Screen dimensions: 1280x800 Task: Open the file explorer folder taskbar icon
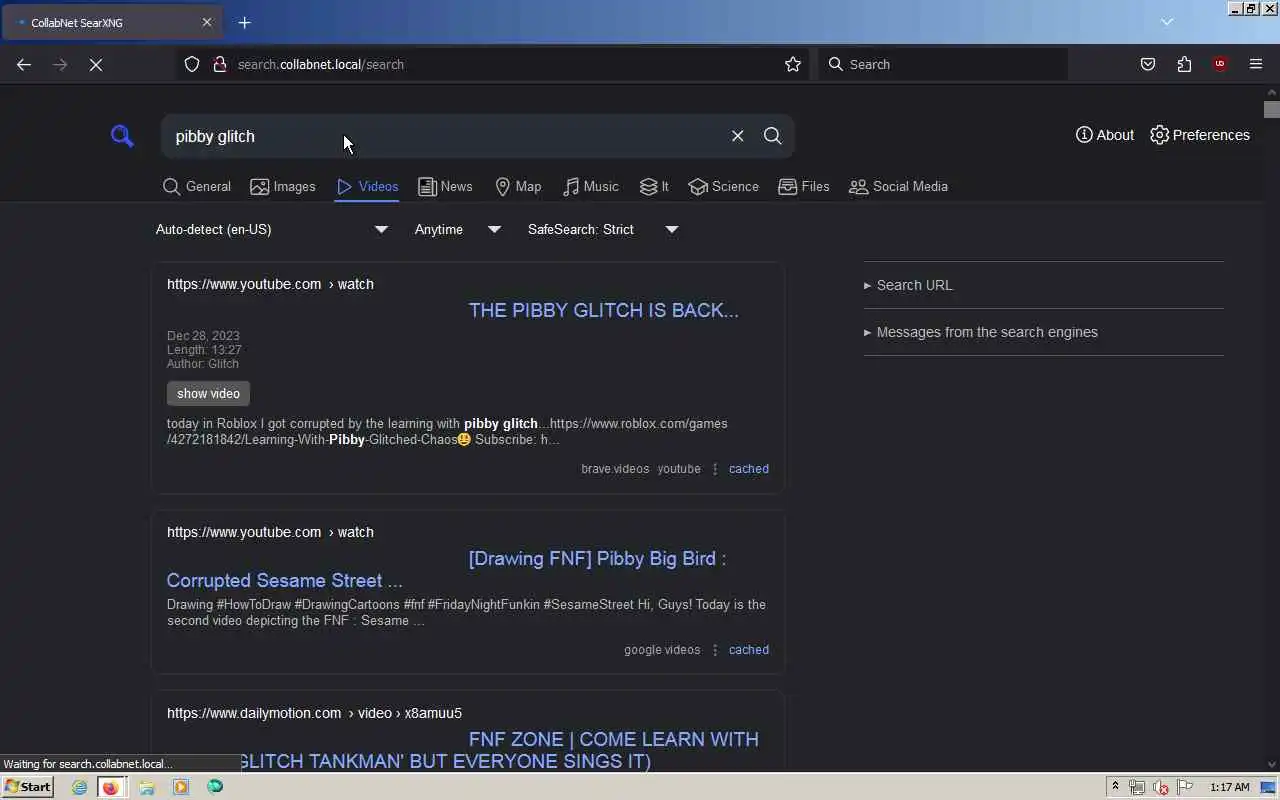pyautogui.click(x=147, y=787)
